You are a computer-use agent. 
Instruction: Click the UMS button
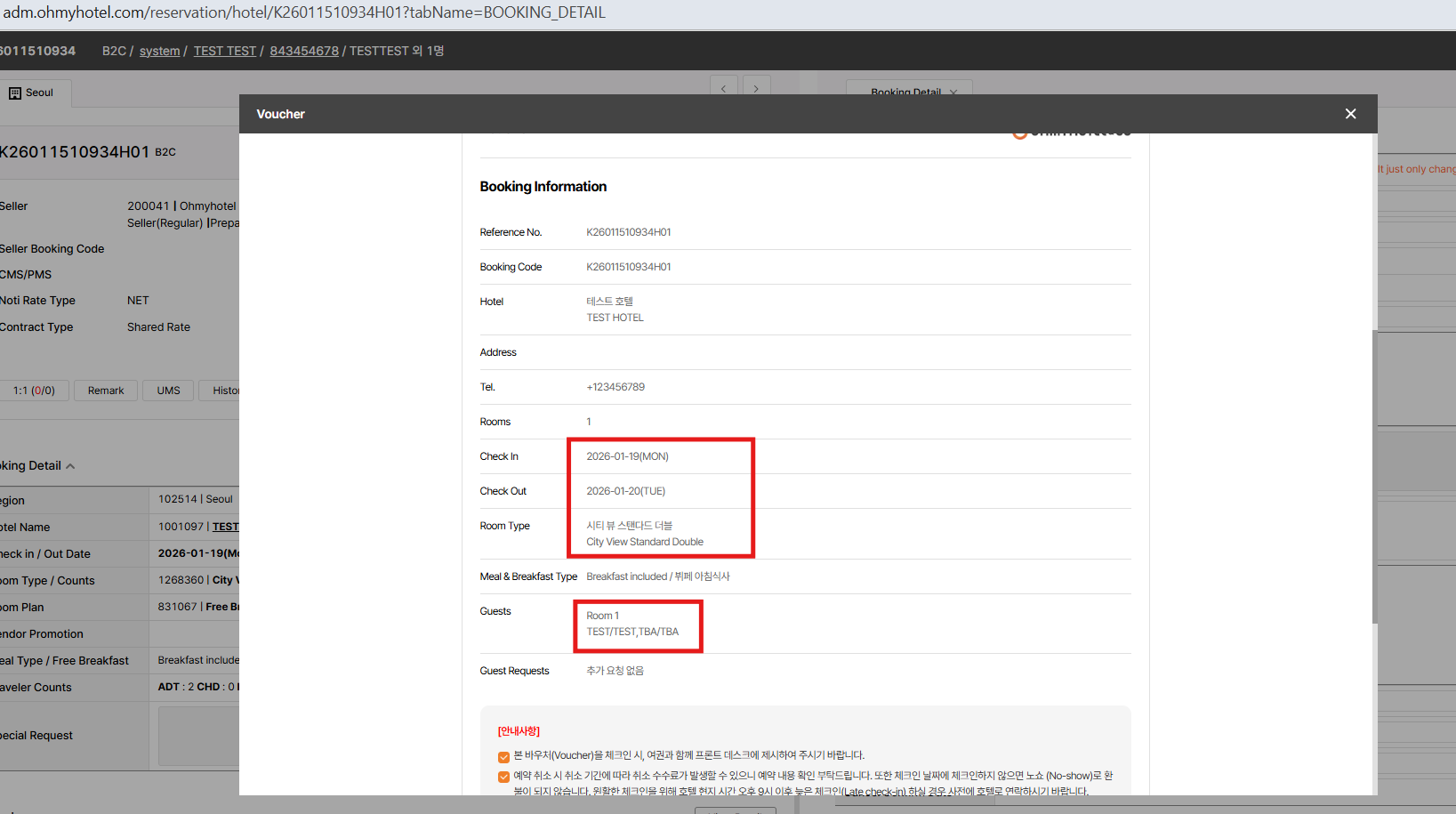tap(168, 391)
